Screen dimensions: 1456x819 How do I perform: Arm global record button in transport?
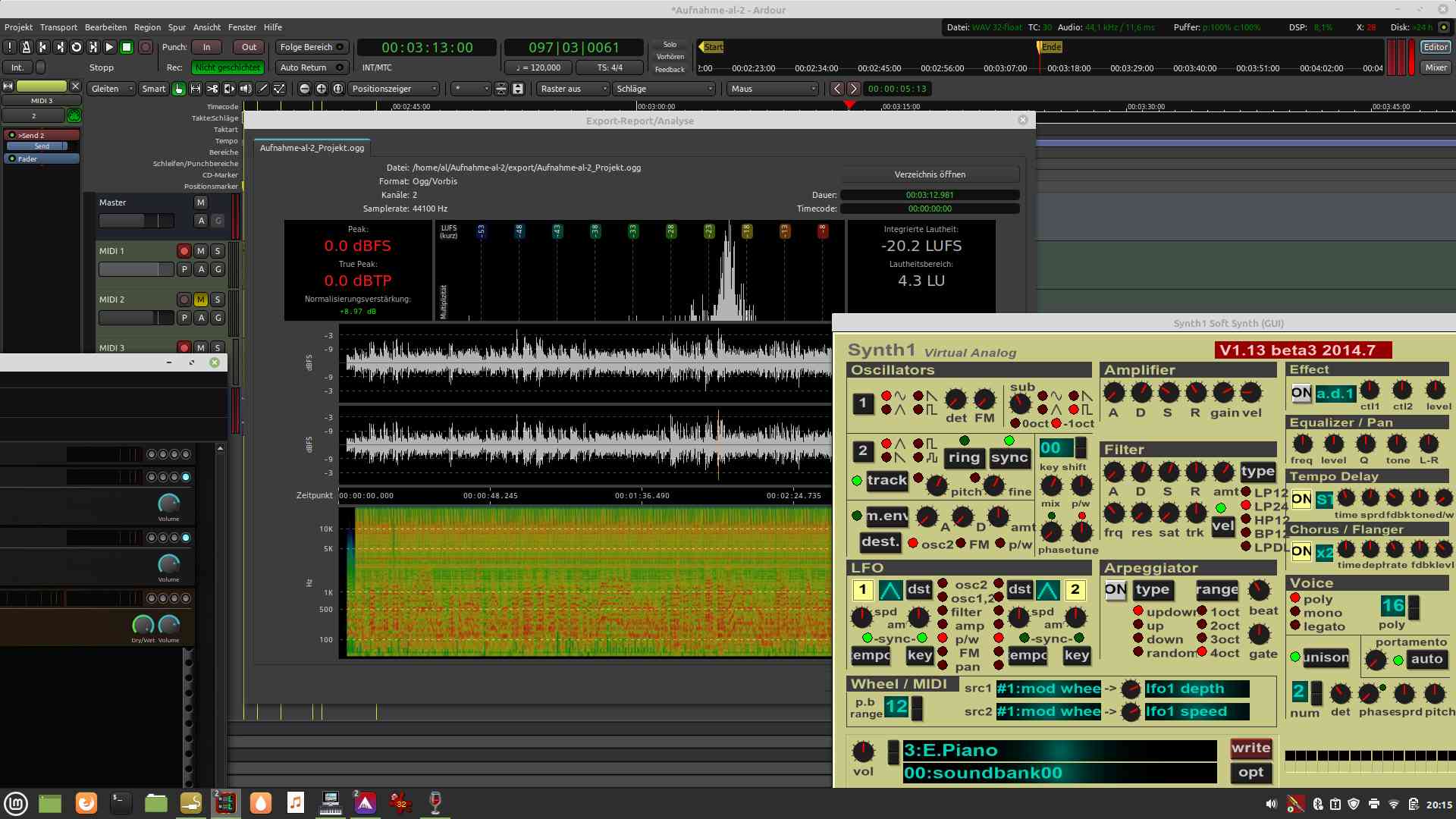pyautogui.click(x=146, y=47)
